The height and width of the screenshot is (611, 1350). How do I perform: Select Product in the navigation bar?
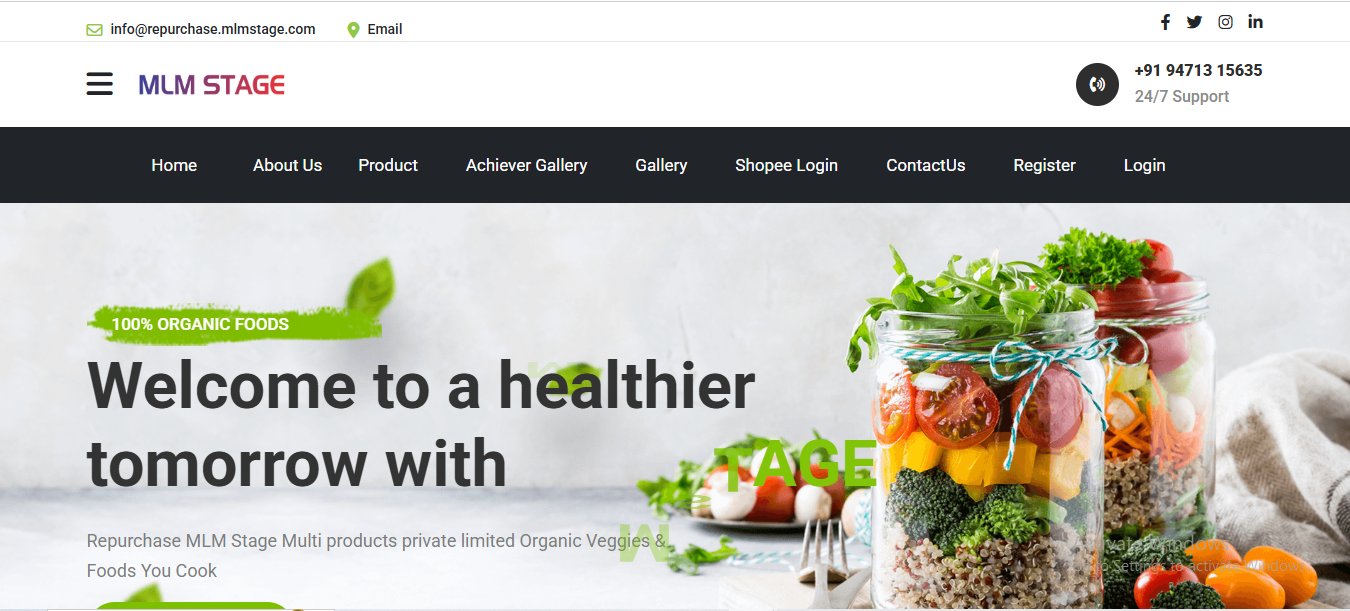388,165
